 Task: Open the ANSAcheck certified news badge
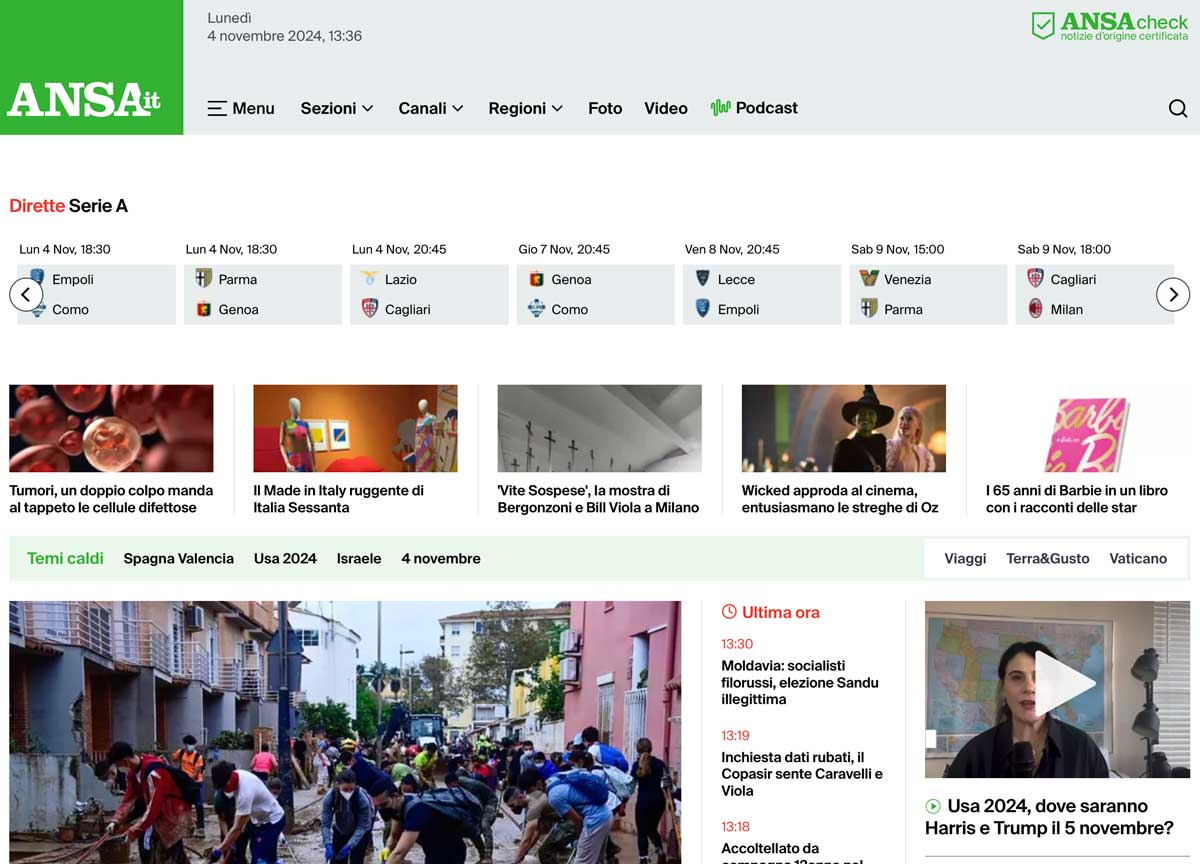point(1109,26)
